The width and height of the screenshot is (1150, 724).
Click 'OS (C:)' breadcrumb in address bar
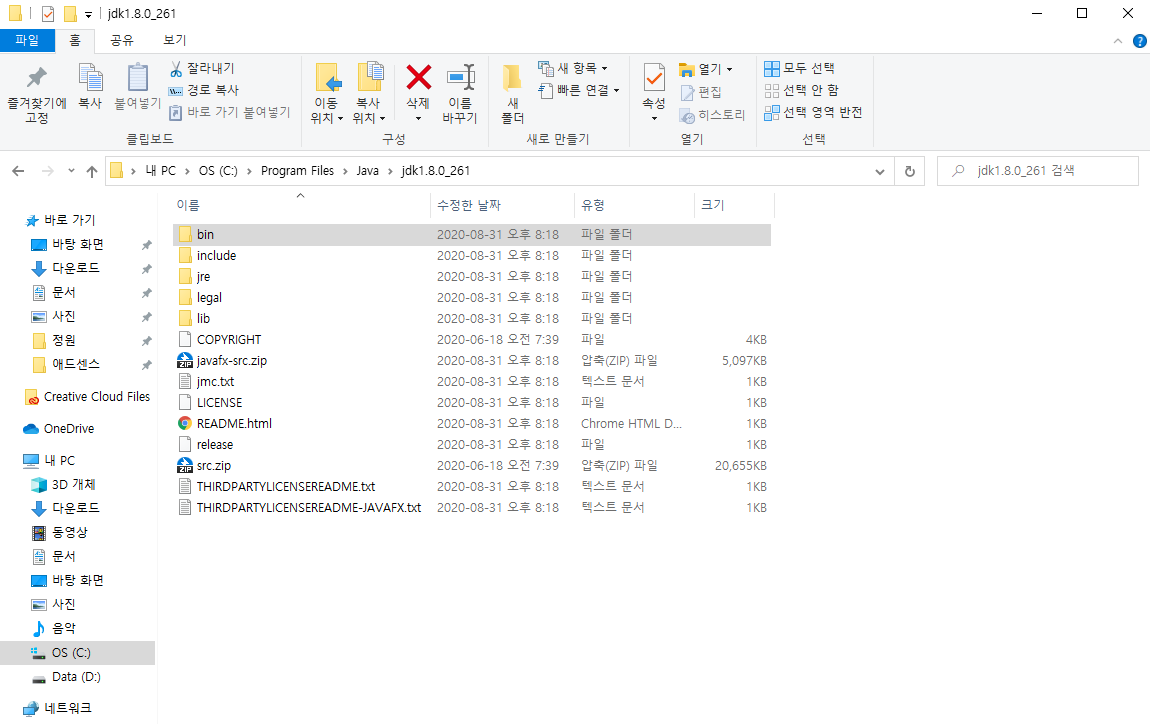[218, 171]
